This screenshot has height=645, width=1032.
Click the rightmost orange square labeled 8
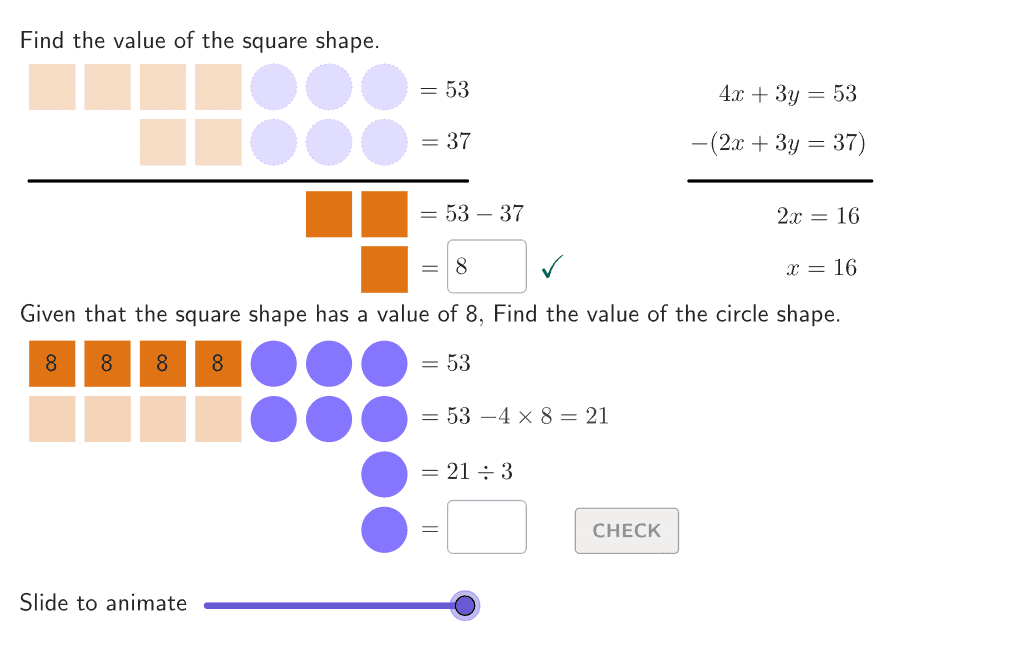(x=218, y=364)
